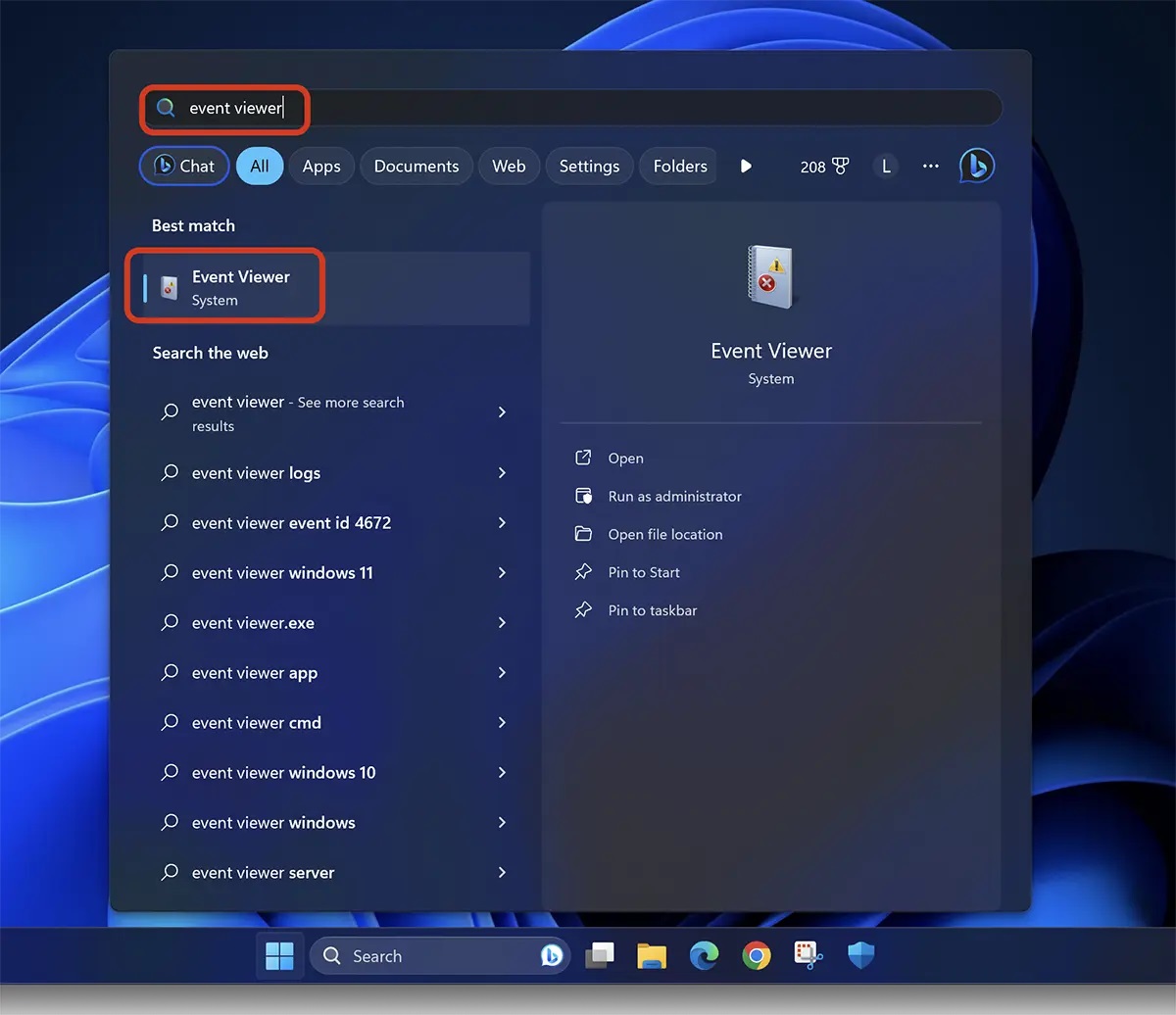Expand chevron for 'See more search results'
Image resolution: width=1176 pixels, height=1015 pixels.
502,412
